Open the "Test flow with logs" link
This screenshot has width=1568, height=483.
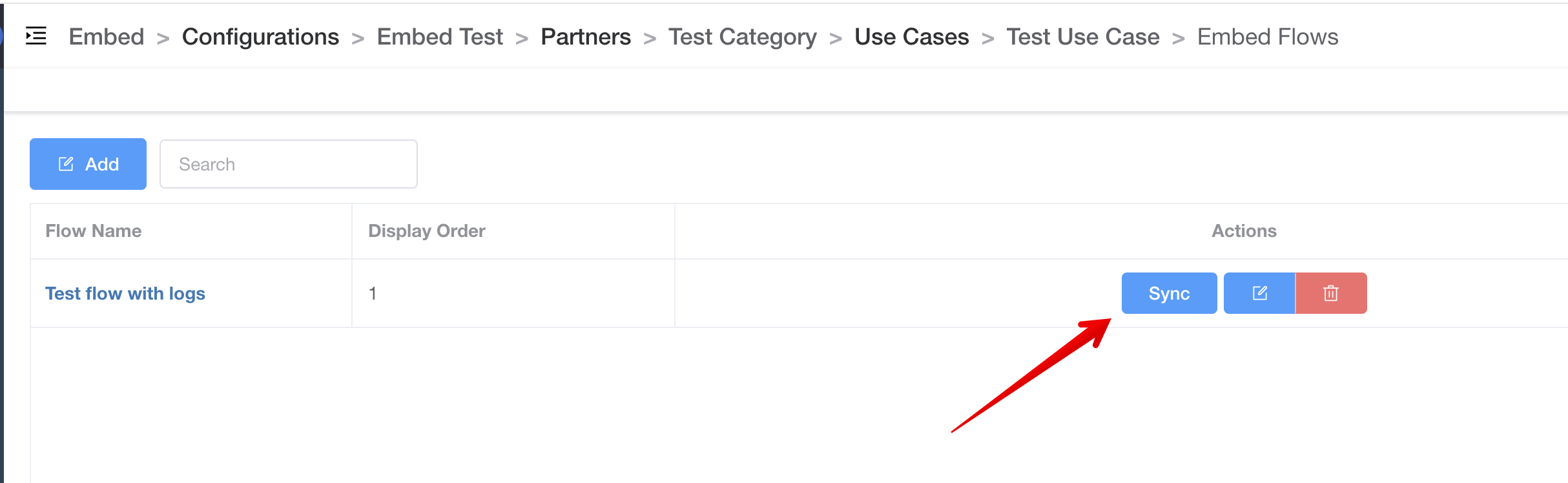[125, 293]
